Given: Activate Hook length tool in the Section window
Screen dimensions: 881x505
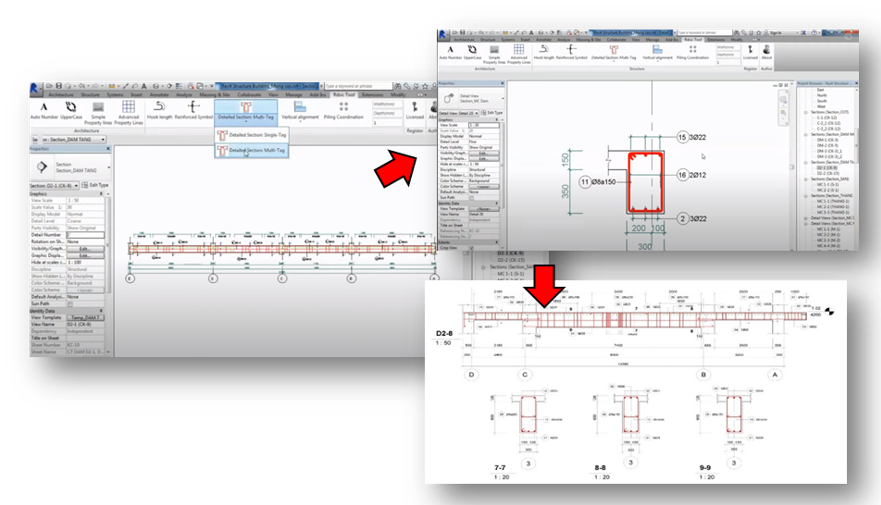Looking at the screenshot, I should point(160,111).
